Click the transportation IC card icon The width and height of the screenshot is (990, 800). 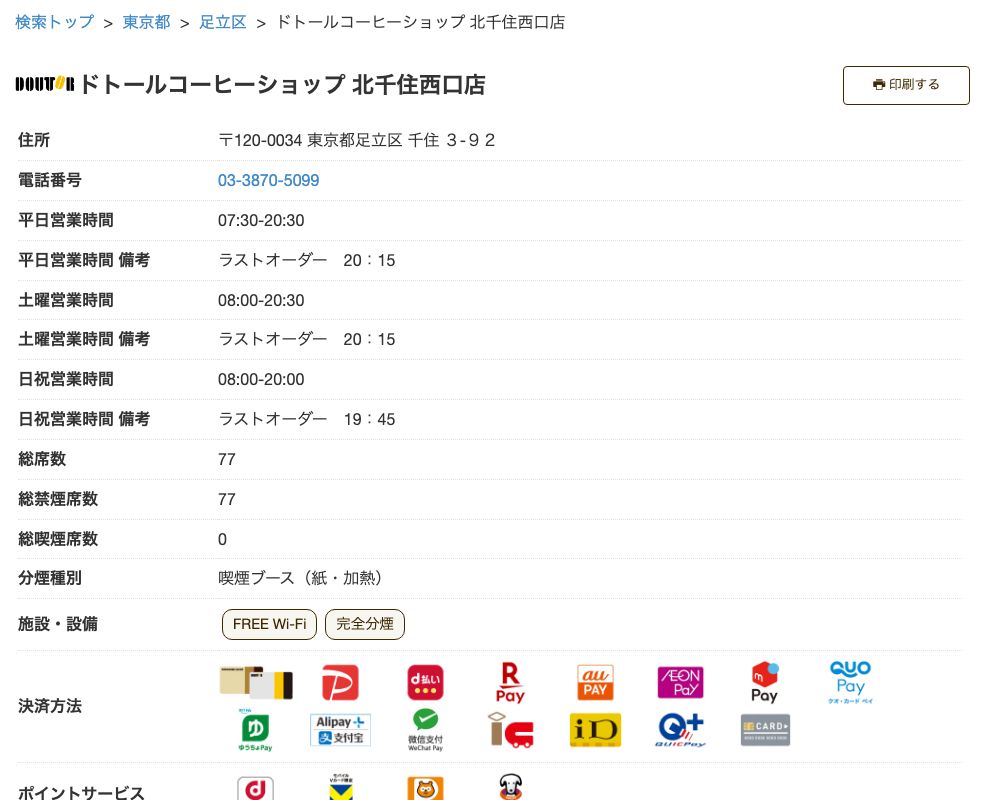tap(510, 730)
